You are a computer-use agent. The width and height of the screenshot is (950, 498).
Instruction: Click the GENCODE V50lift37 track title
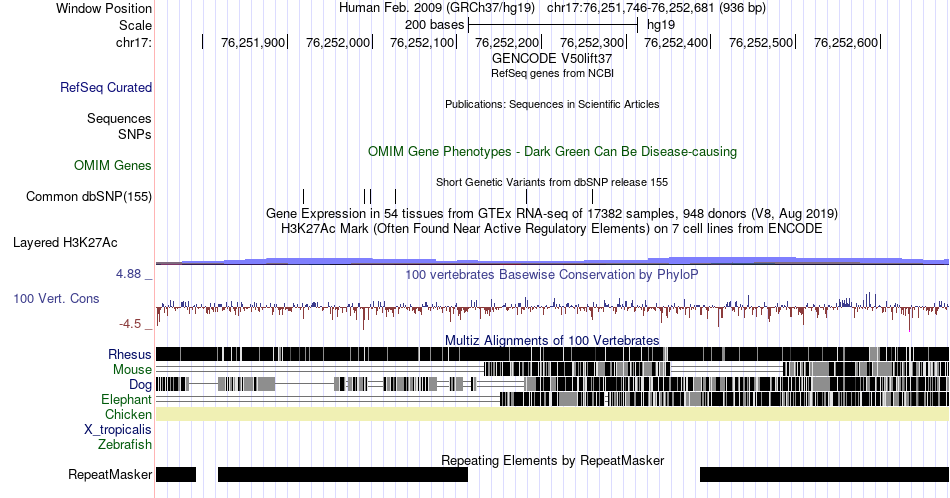pos(552,58)
